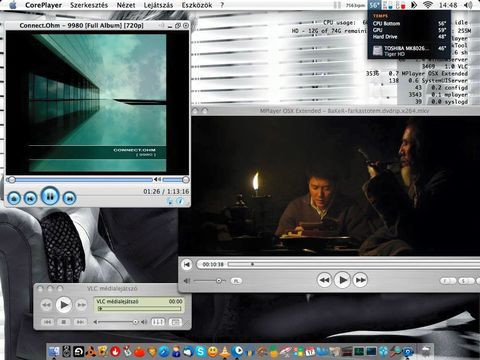This screenshot has width=480, height=360.
Task: Start playback in the MPlayer OSX window
Action: [342, 280]
